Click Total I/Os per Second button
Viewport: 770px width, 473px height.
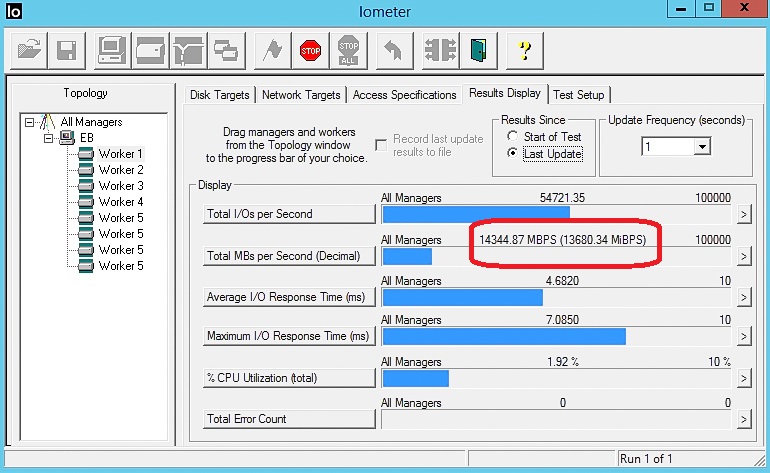click(289, 214)
